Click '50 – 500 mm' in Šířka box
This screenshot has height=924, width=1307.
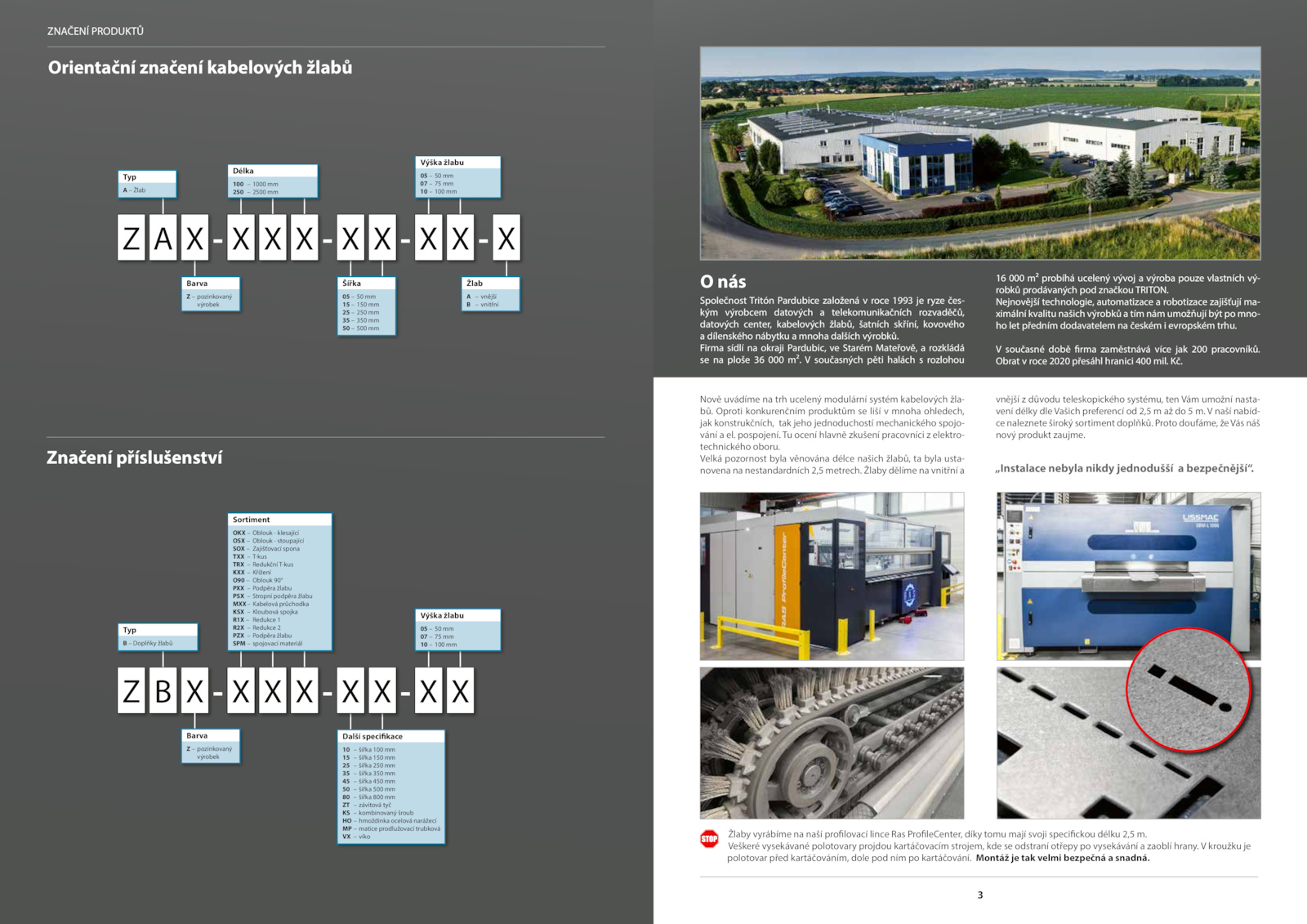pyautogui.click(x=360, y=328)
